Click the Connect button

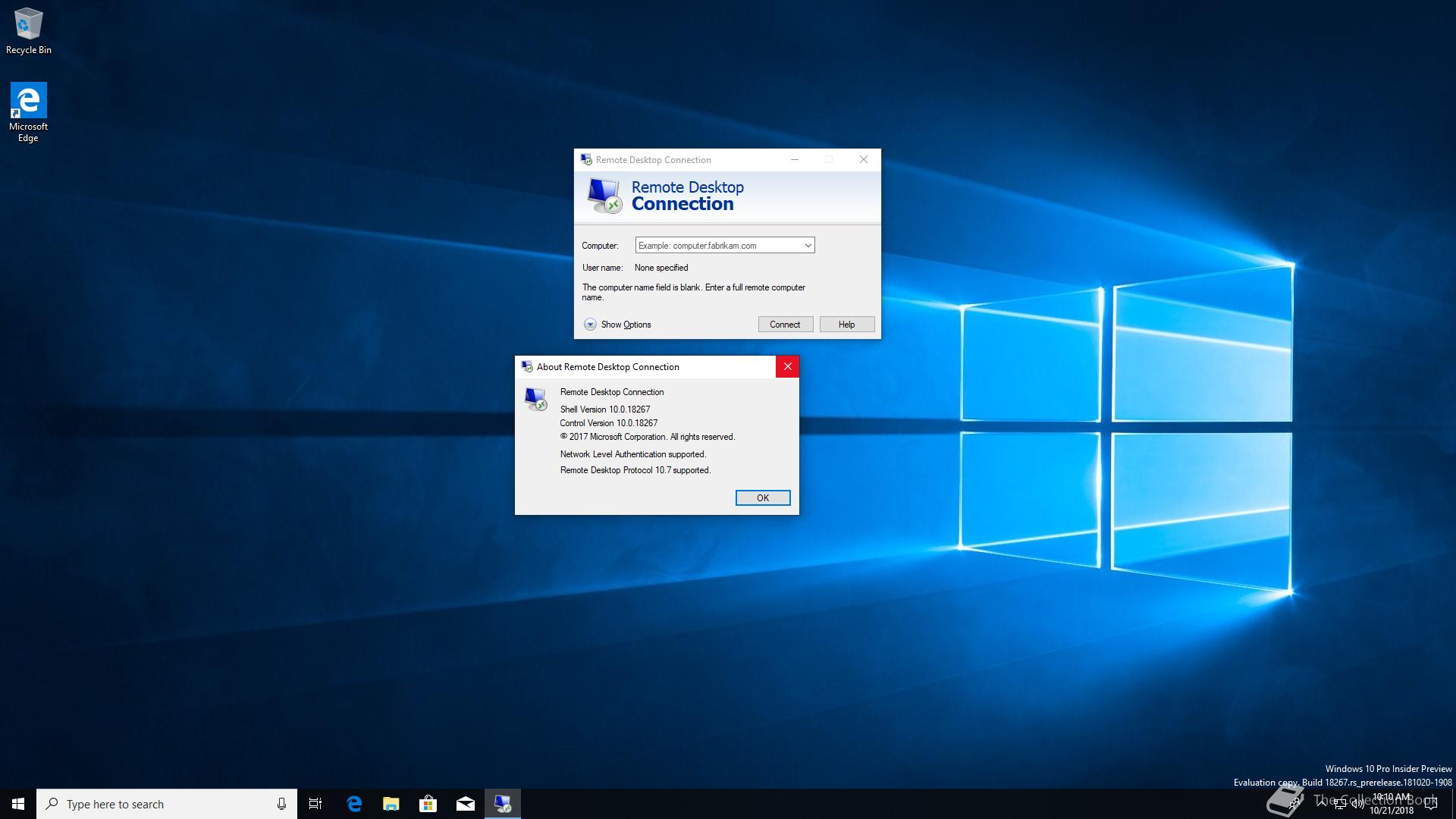tap(785, 325)
